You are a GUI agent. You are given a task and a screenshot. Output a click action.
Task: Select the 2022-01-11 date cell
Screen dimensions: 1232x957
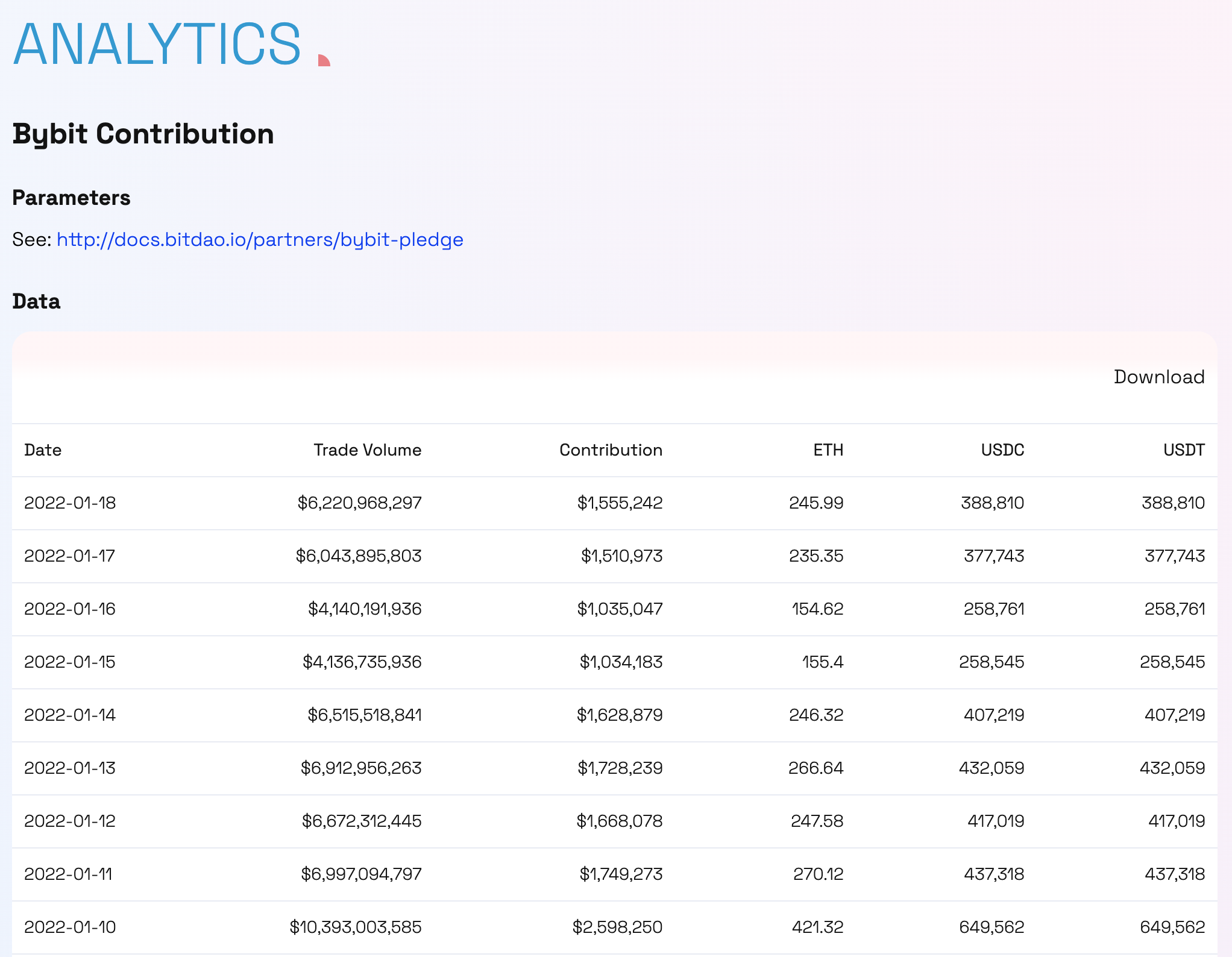tap(68, 874)
